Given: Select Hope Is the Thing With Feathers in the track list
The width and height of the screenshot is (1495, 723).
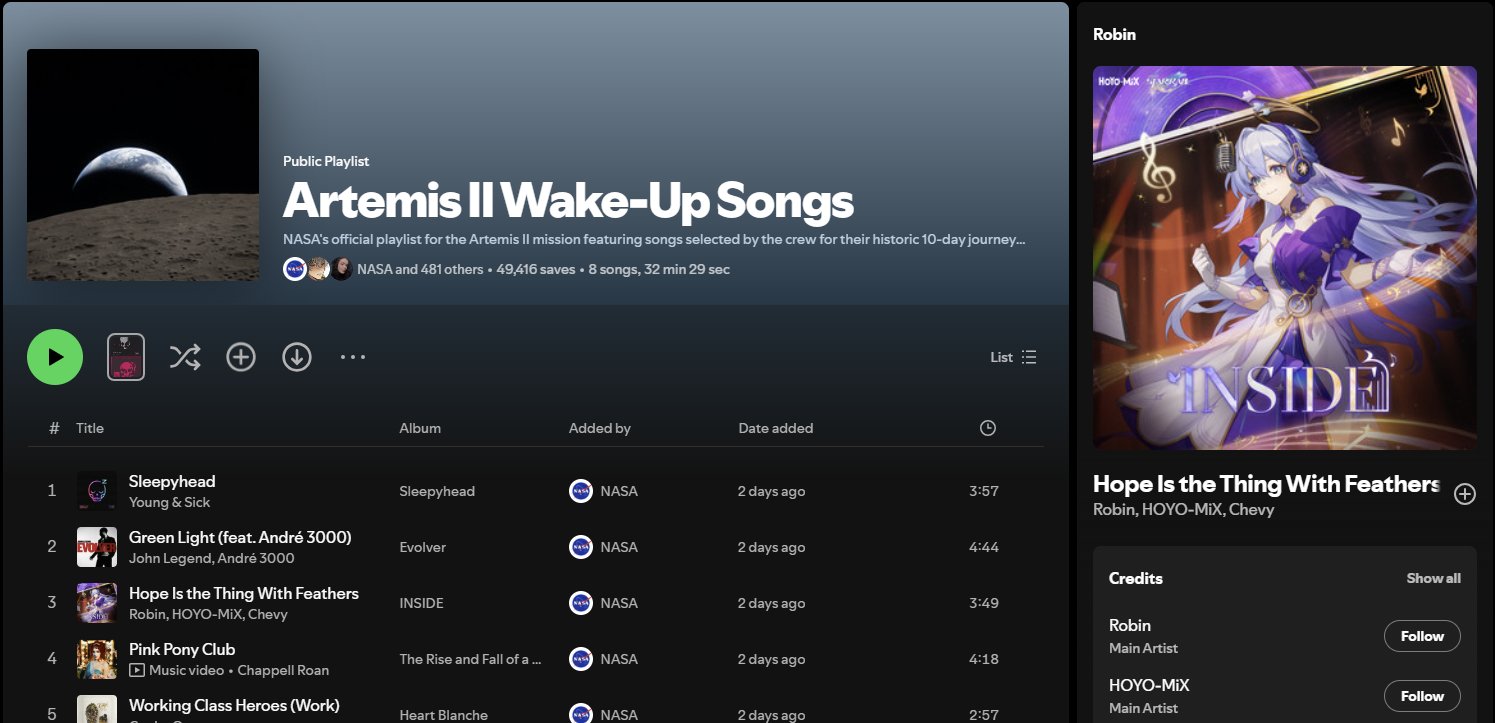Looking at the screenshot, I should pyautogui.click(x=244, y=593).
